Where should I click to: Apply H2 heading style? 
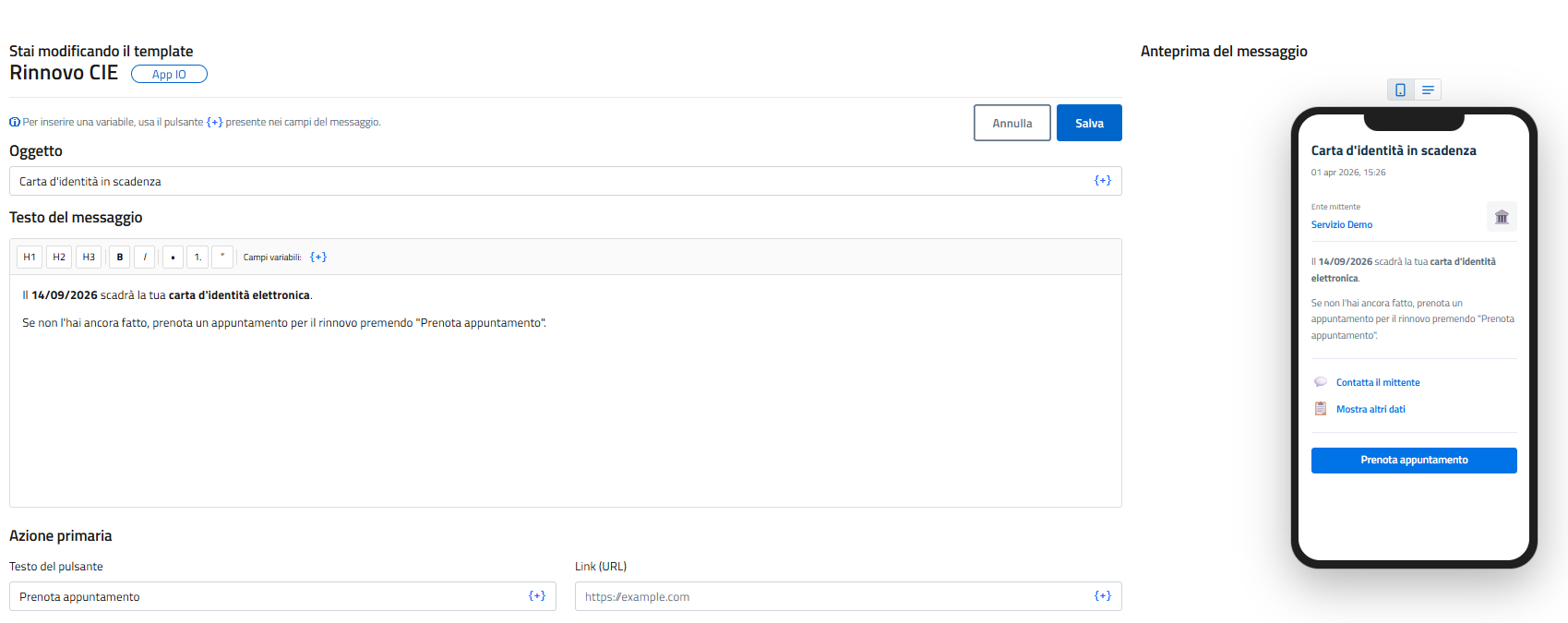pyautogui.click(x=59, y=258)
